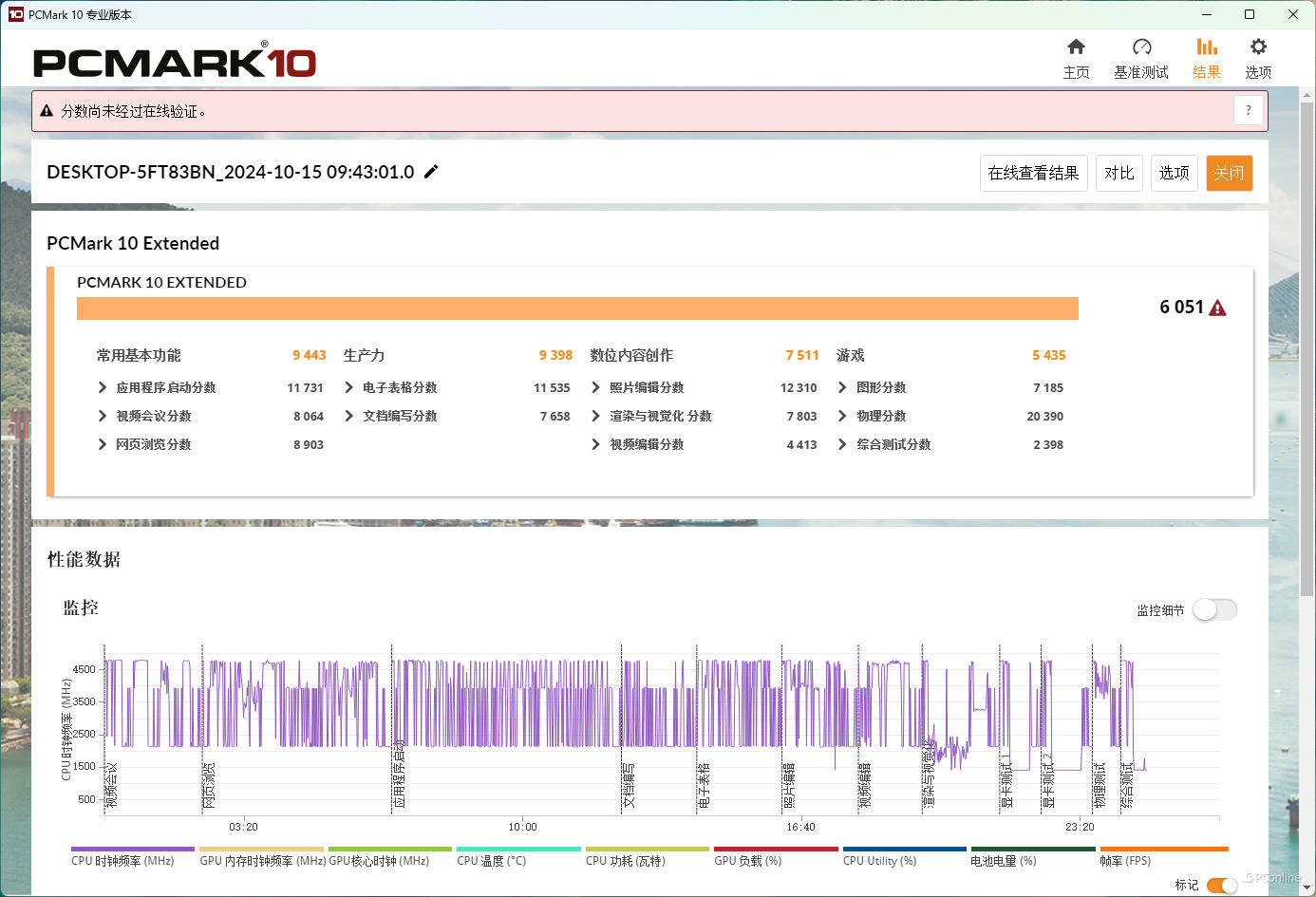The height and width of the screenshot is (897, 1316).
Task: Click the alert icon in the validation banner
Action: 47,111
